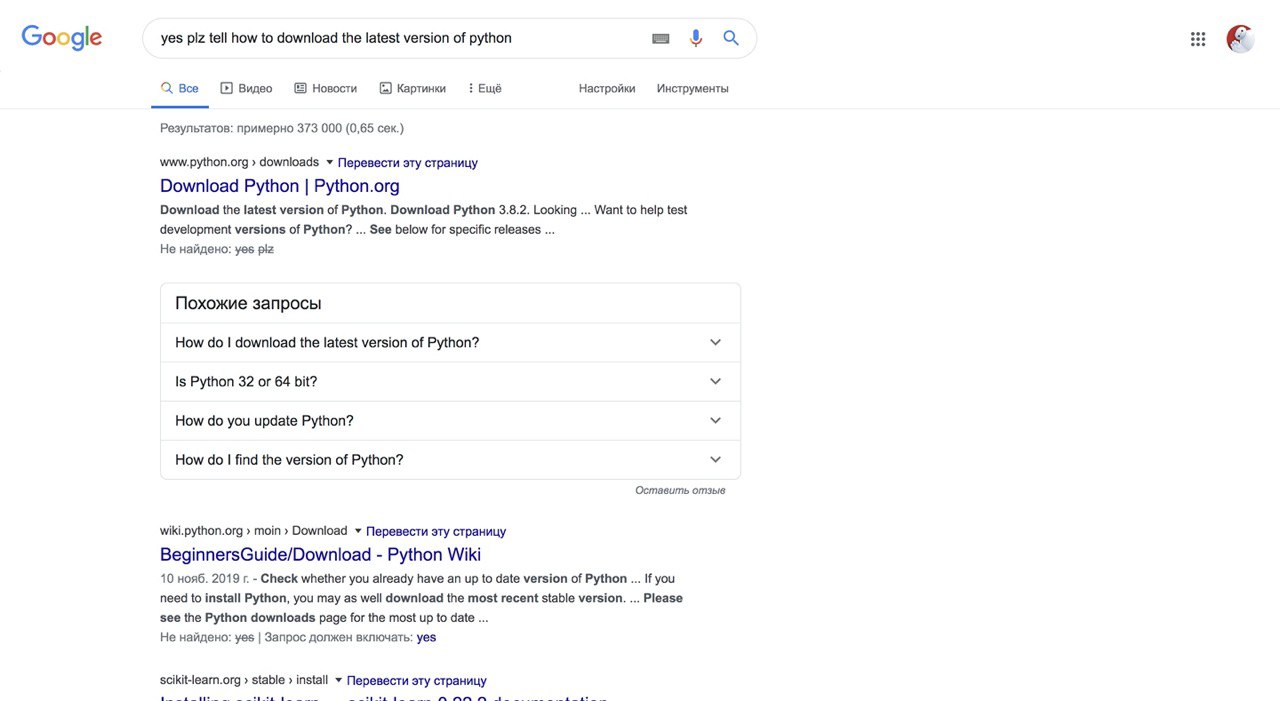The width and height of the screenshot is (1280, 701).
Task: Open Инструменты search tools
Action: [x=693, y=88]
